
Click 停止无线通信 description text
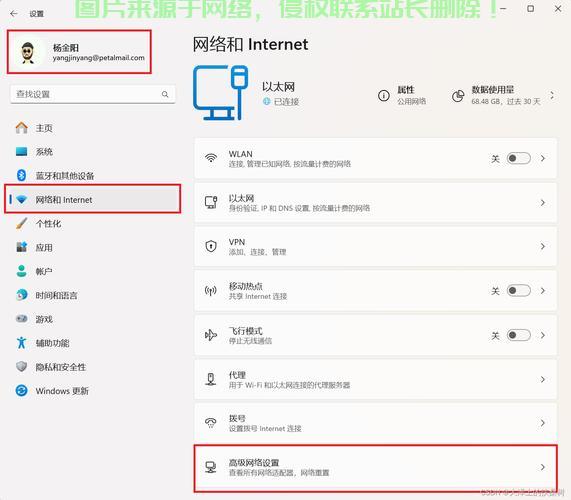tap(250, 341)
